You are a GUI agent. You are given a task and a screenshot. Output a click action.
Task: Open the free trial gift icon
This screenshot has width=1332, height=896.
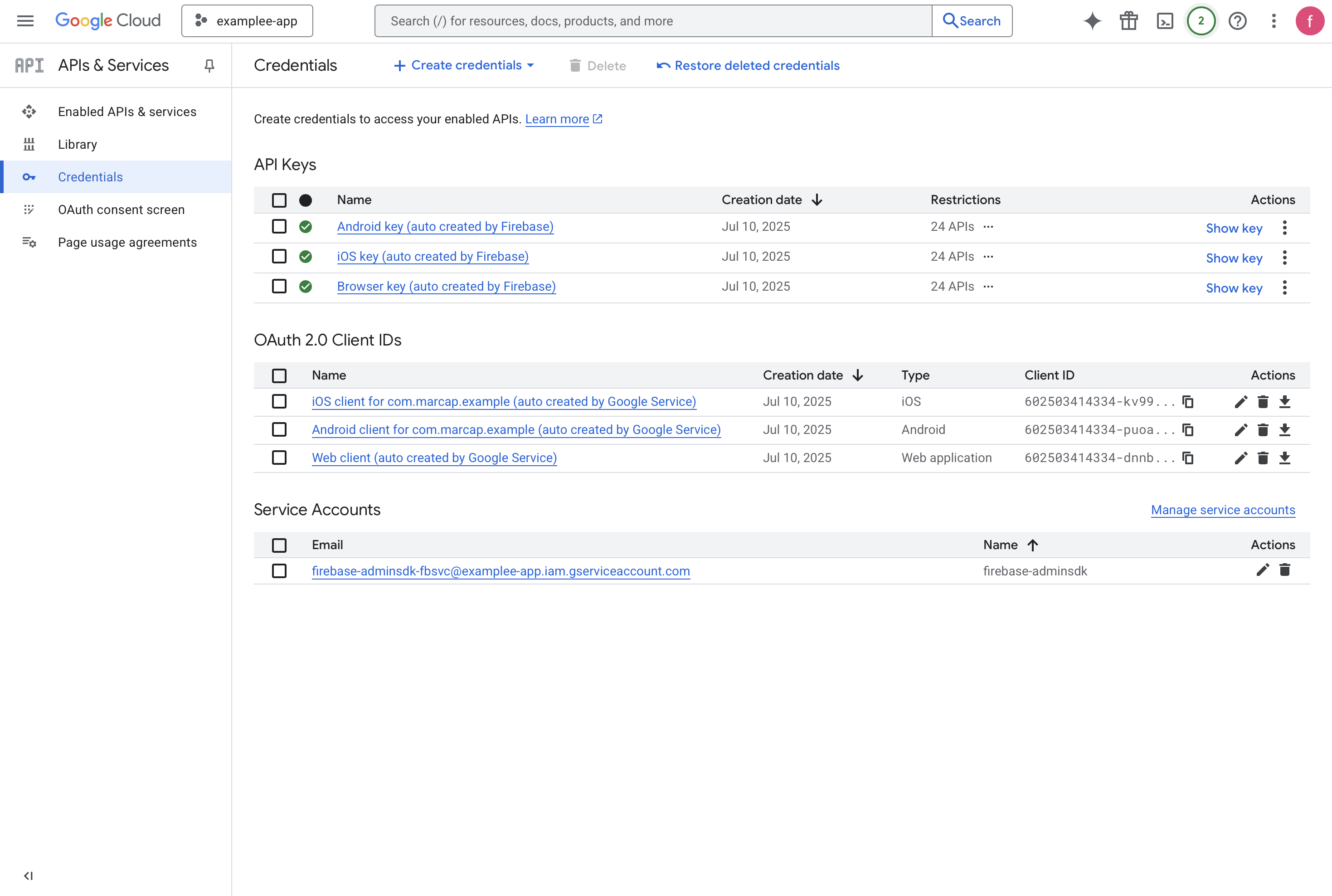tap(1128, 21)
